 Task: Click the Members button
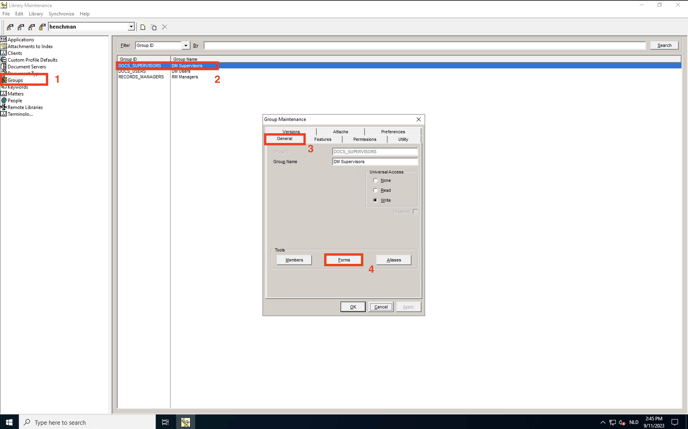pos(294,260)
